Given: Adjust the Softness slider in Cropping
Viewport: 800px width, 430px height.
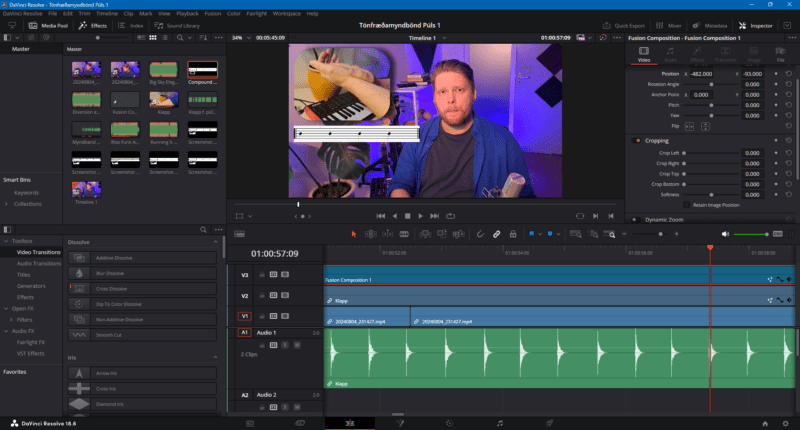Looking at the screenshot, I should tap(712, 194).
